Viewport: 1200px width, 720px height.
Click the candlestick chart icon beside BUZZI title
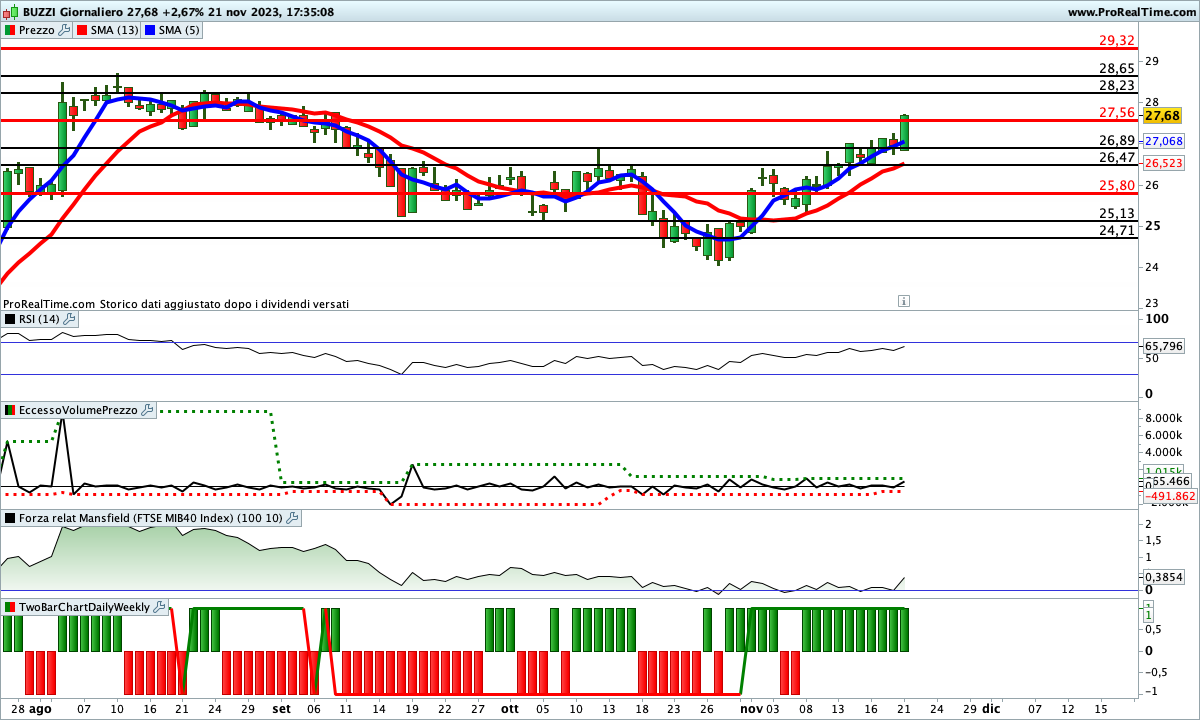tap(10, 12)
